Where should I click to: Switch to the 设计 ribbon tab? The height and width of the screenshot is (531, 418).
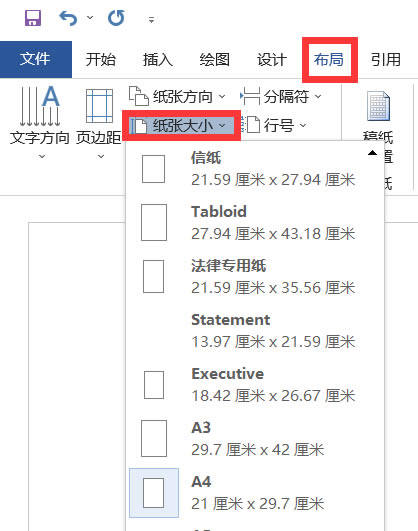click(272, 60)
